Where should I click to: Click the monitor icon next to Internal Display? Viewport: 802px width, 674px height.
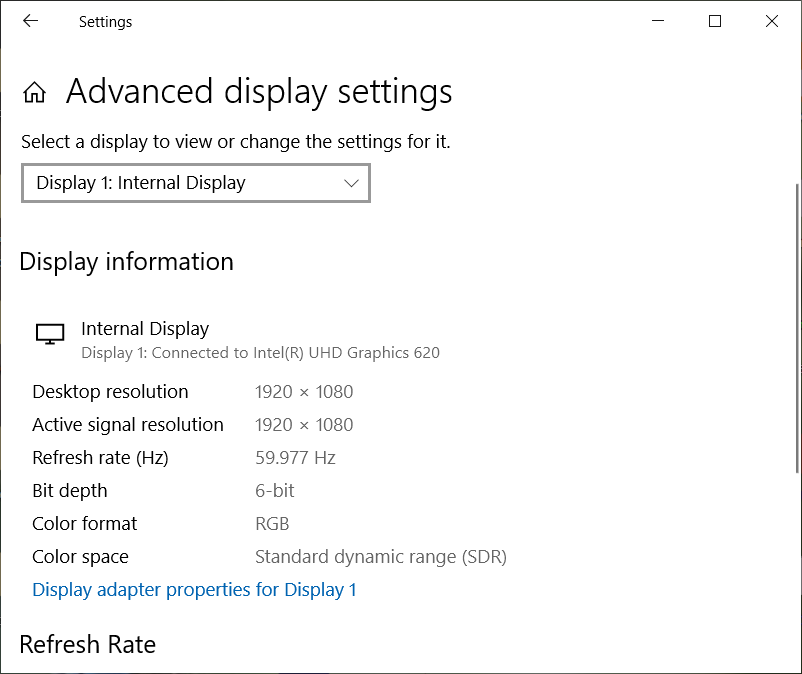tap(50, 334)
